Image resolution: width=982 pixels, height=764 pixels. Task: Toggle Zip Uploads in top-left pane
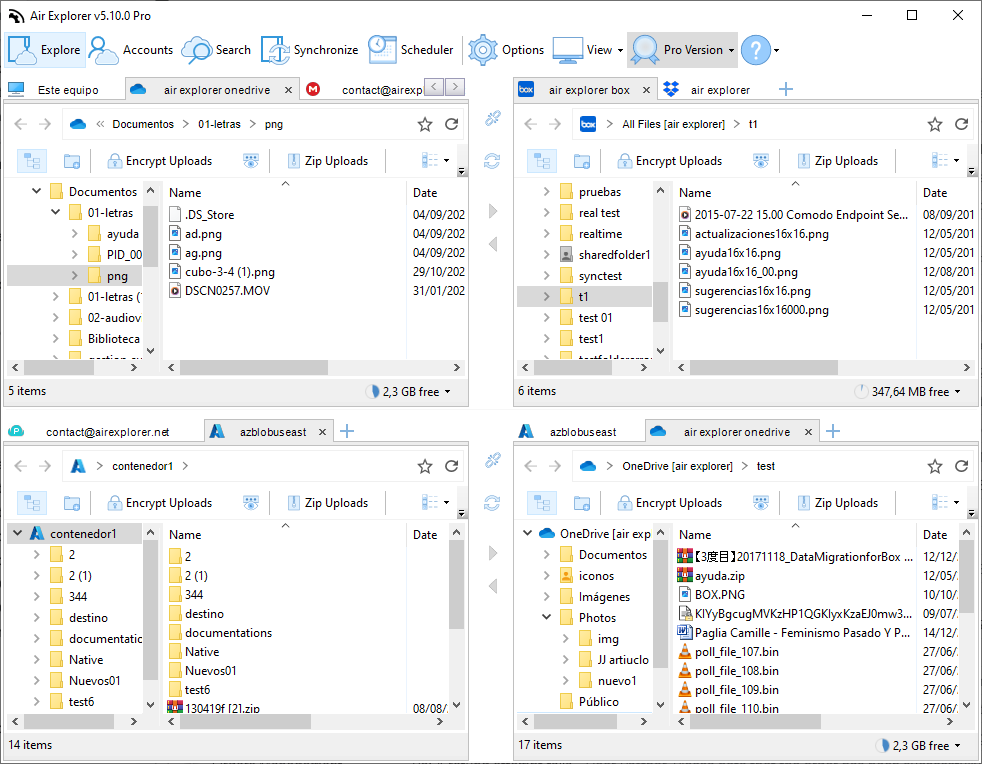tap(328, 161)
